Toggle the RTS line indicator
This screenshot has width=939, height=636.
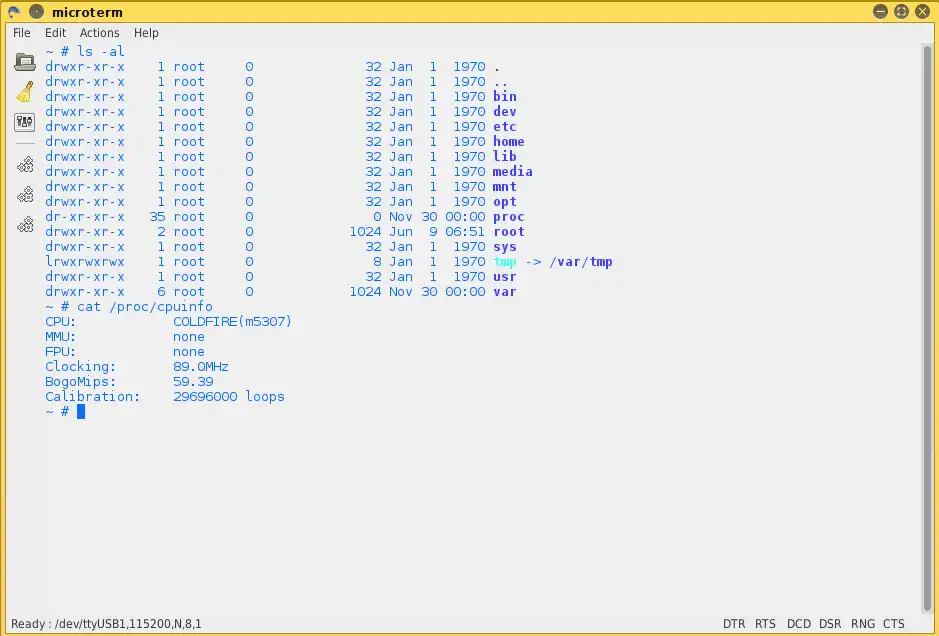coord(765,624)
